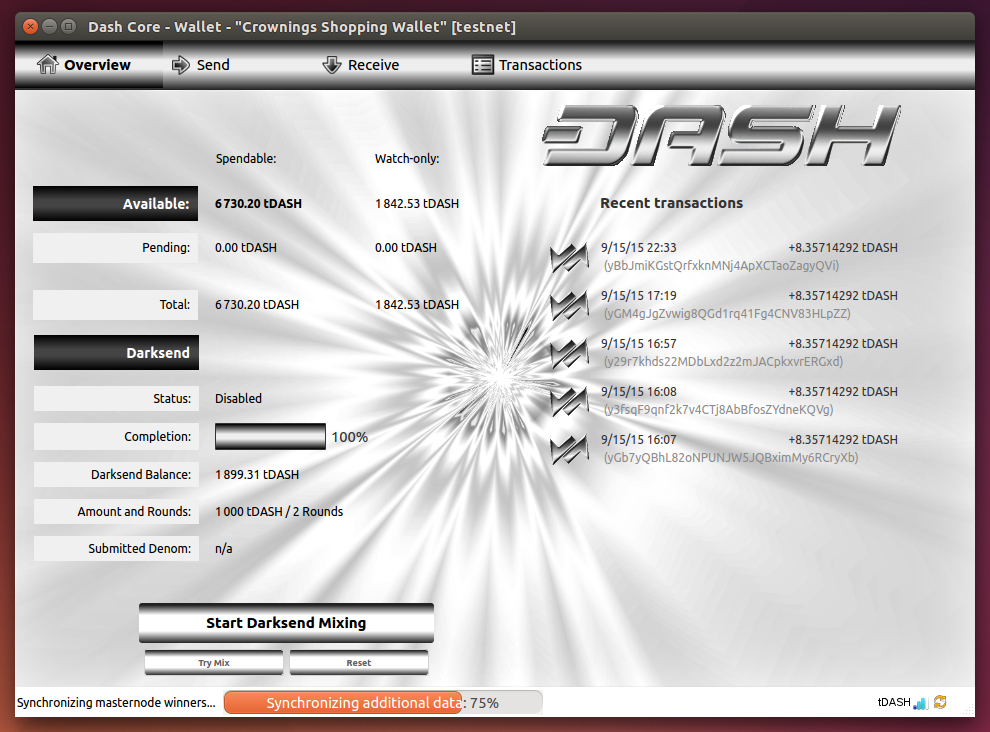Click the 9/15/15 22:33 transaction date
This screenshot has height=732, width=990.
(638, 248)
